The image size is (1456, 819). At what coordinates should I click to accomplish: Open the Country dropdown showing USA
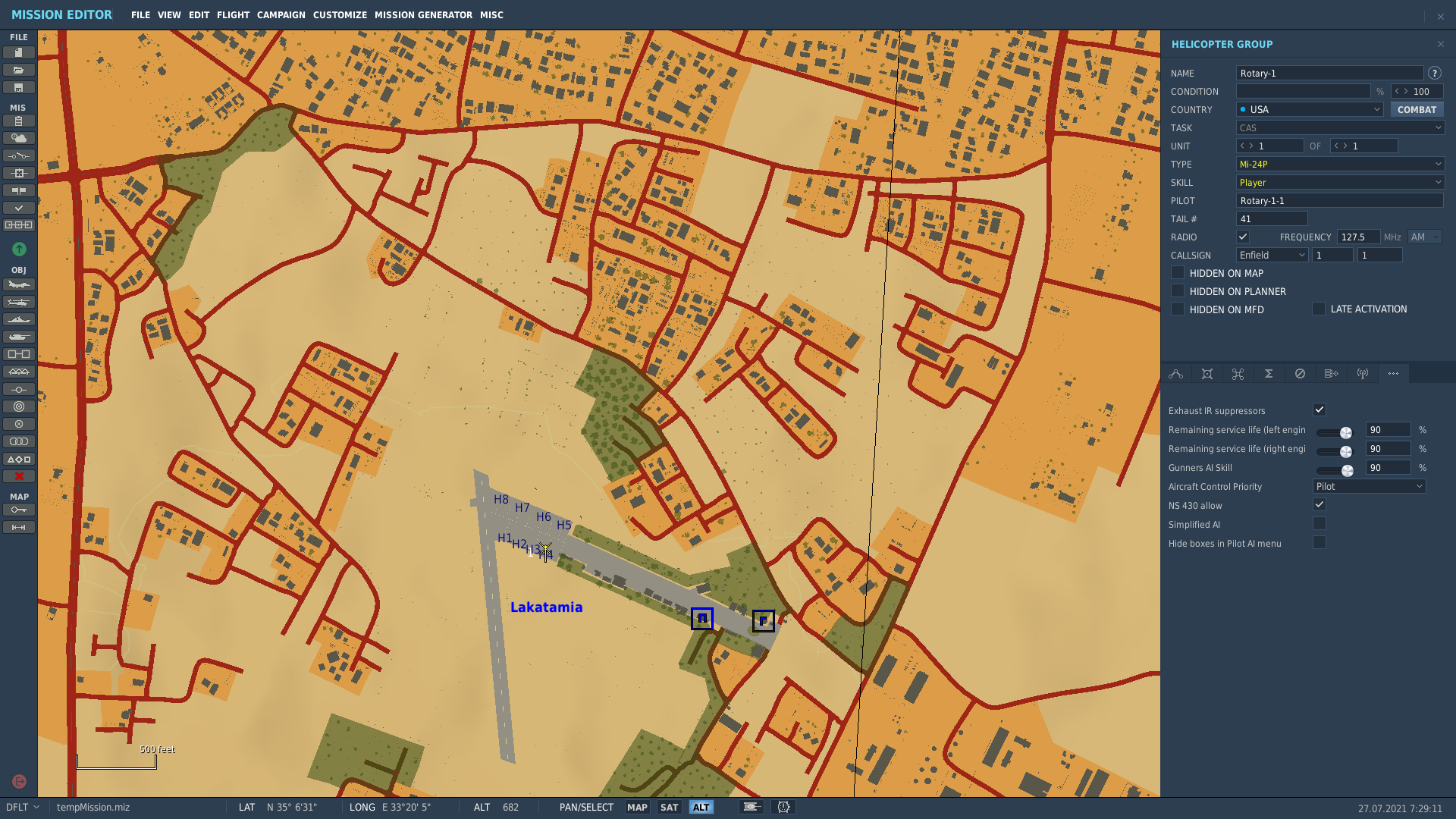[x=1310, y=109]
